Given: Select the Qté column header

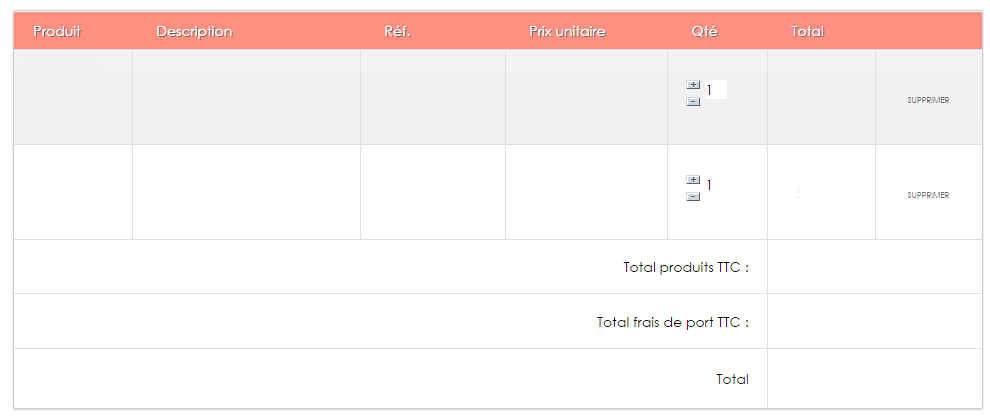Looking at the screenshot, I should click(x=704, y=32).
